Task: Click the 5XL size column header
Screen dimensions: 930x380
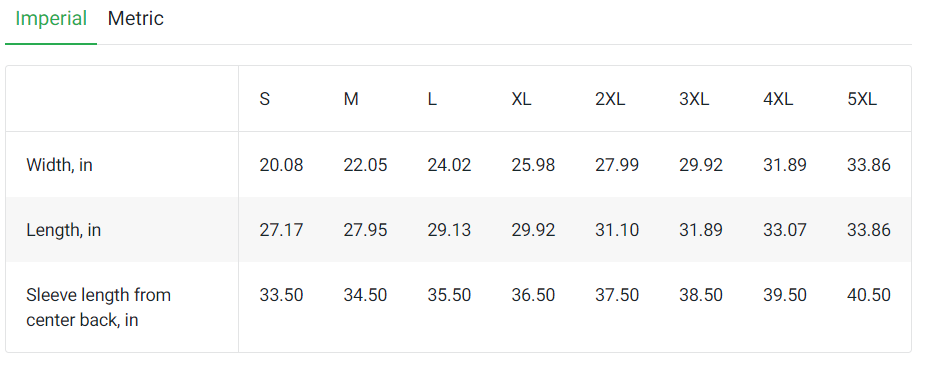Action: click(x=862, y=99)
